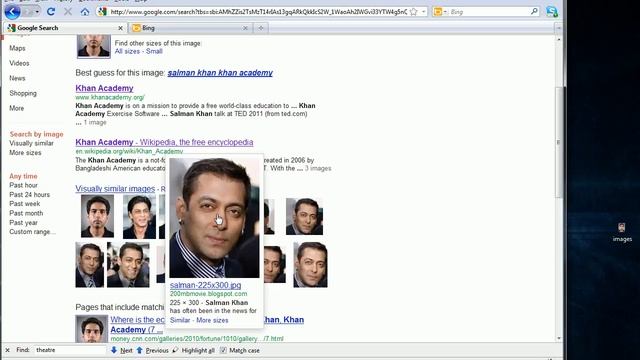Open rightmost thumbnail in bottom similar row
The height and width of the screenshot is (360, 640).
pyautogui.click(x=310, y=265)
